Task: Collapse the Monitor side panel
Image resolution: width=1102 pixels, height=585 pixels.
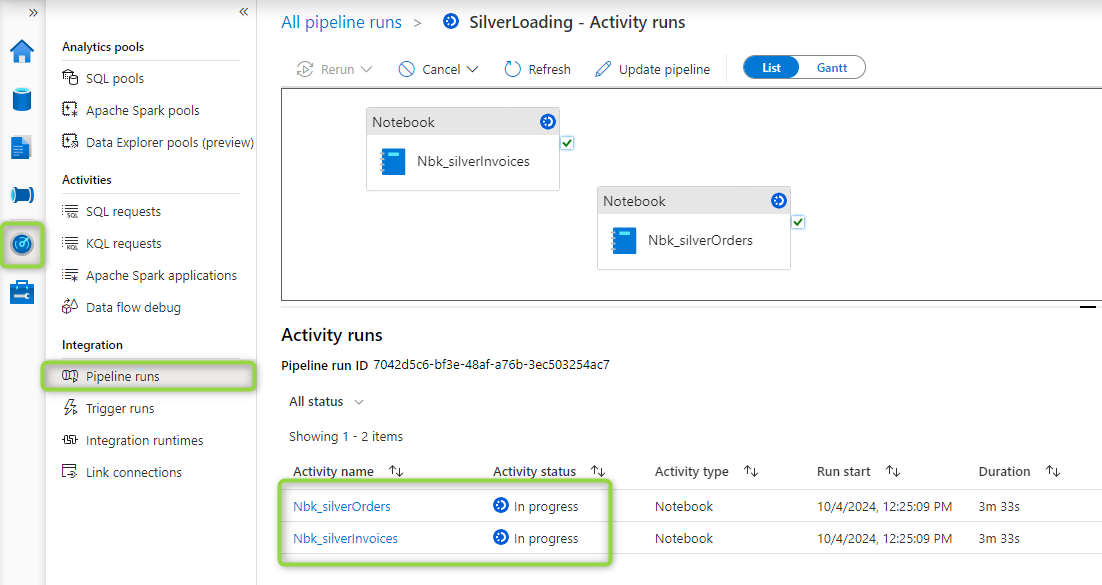Action: (x=243, y=11)
